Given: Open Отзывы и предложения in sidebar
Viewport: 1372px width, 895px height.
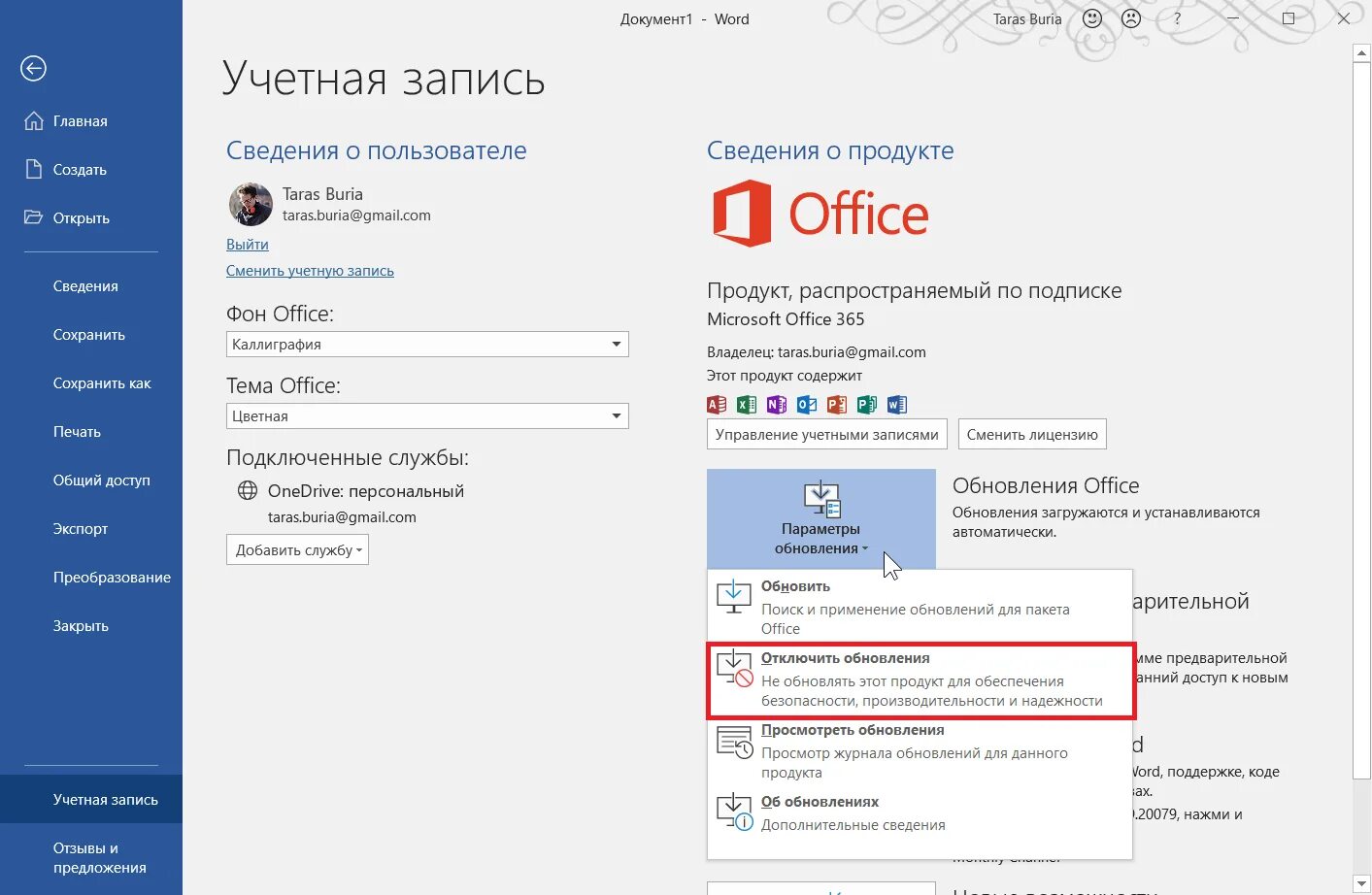Looking at the screenshot, I should tap(91, 858).
